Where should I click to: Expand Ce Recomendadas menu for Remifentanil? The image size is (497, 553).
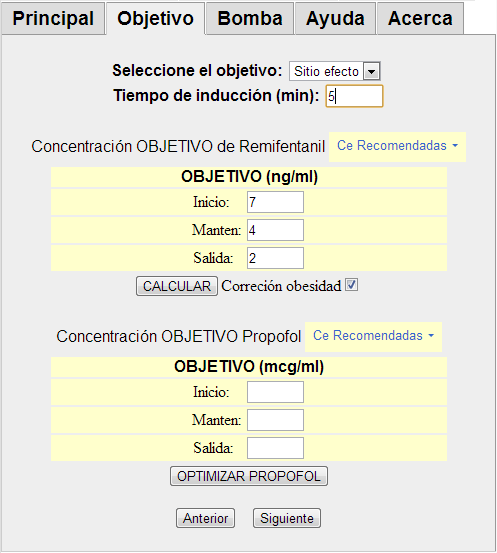click(x=397, y=146)
